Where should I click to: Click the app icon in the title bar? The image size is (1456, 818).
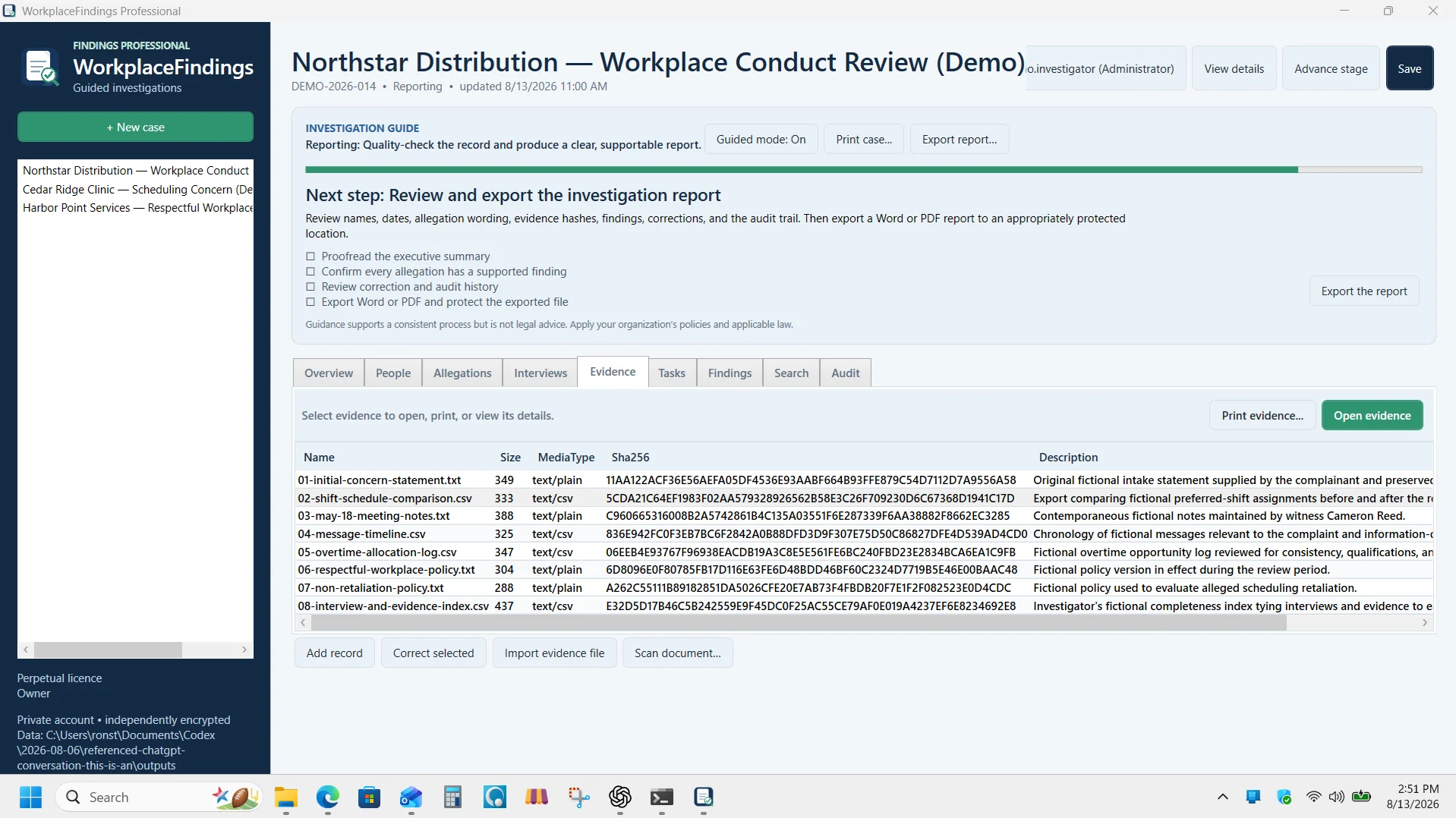pos(9,11)
